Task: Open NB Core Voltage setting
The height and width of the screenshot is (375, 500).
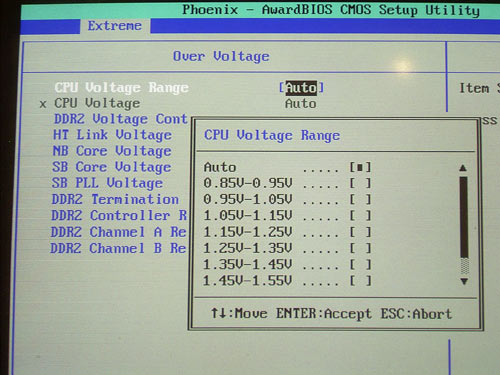Action: pyautogui.click(x=112, y=151)
